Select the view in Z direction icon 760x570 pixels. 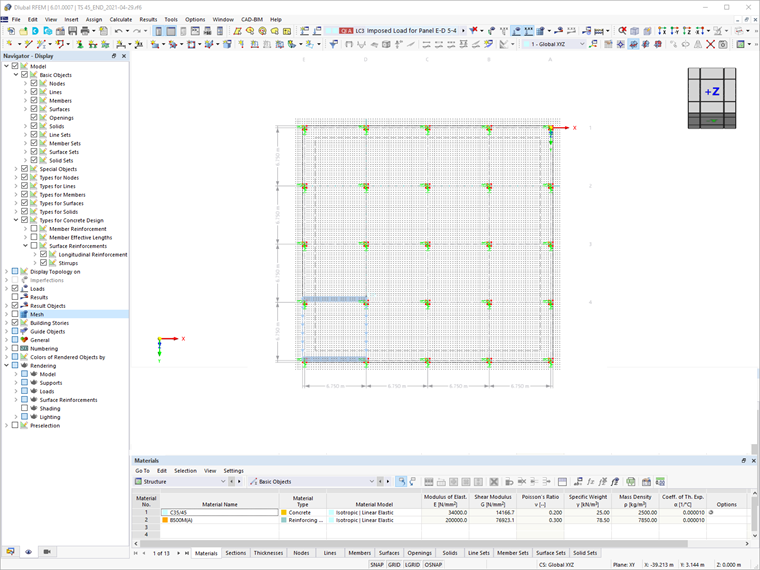pyautogui.click(x=687, y=31)
